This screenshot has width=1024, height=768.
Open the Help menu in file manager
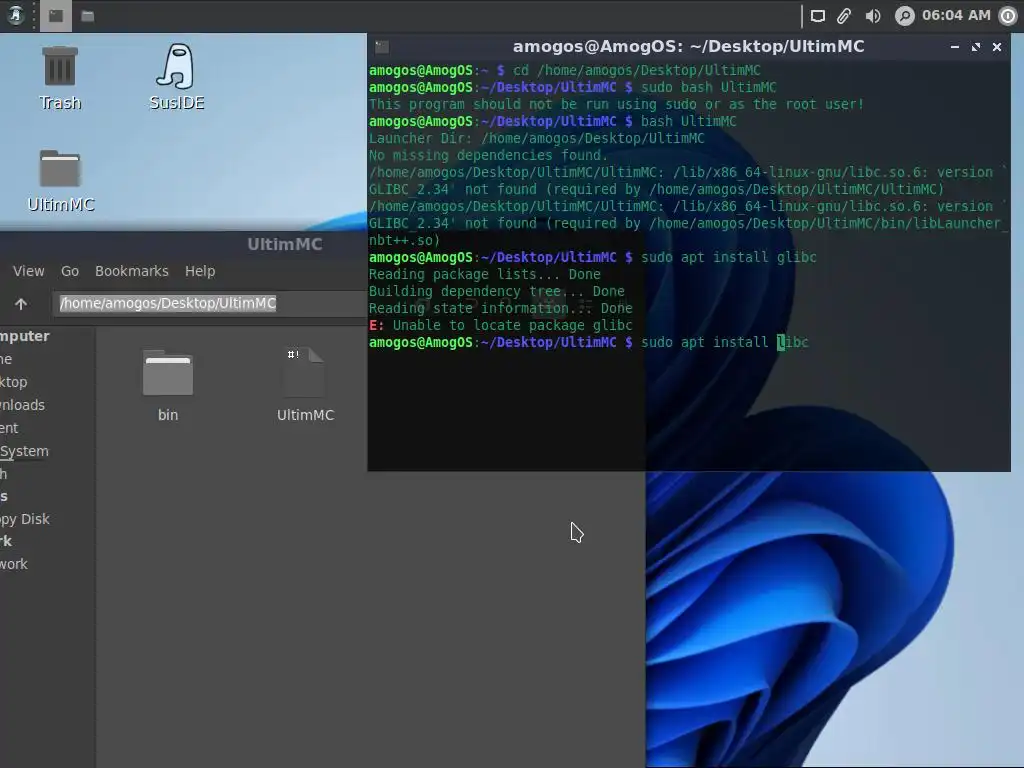click(200, 271)
